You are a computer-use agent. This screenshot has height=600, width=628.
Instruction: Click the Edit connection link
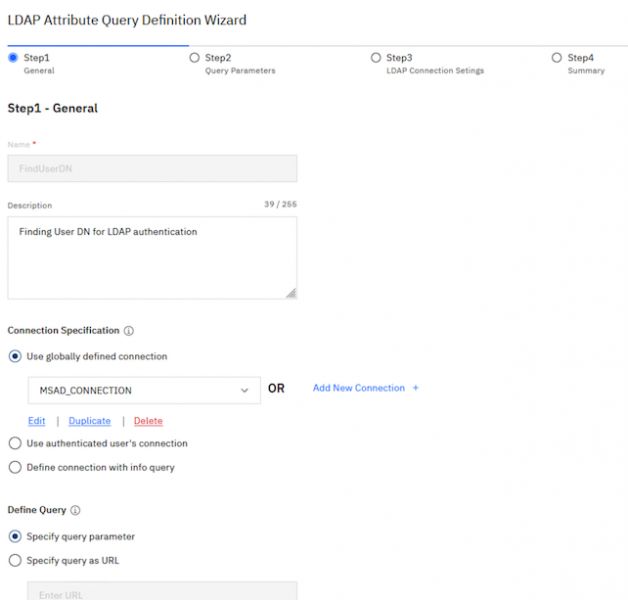(36, 421)
